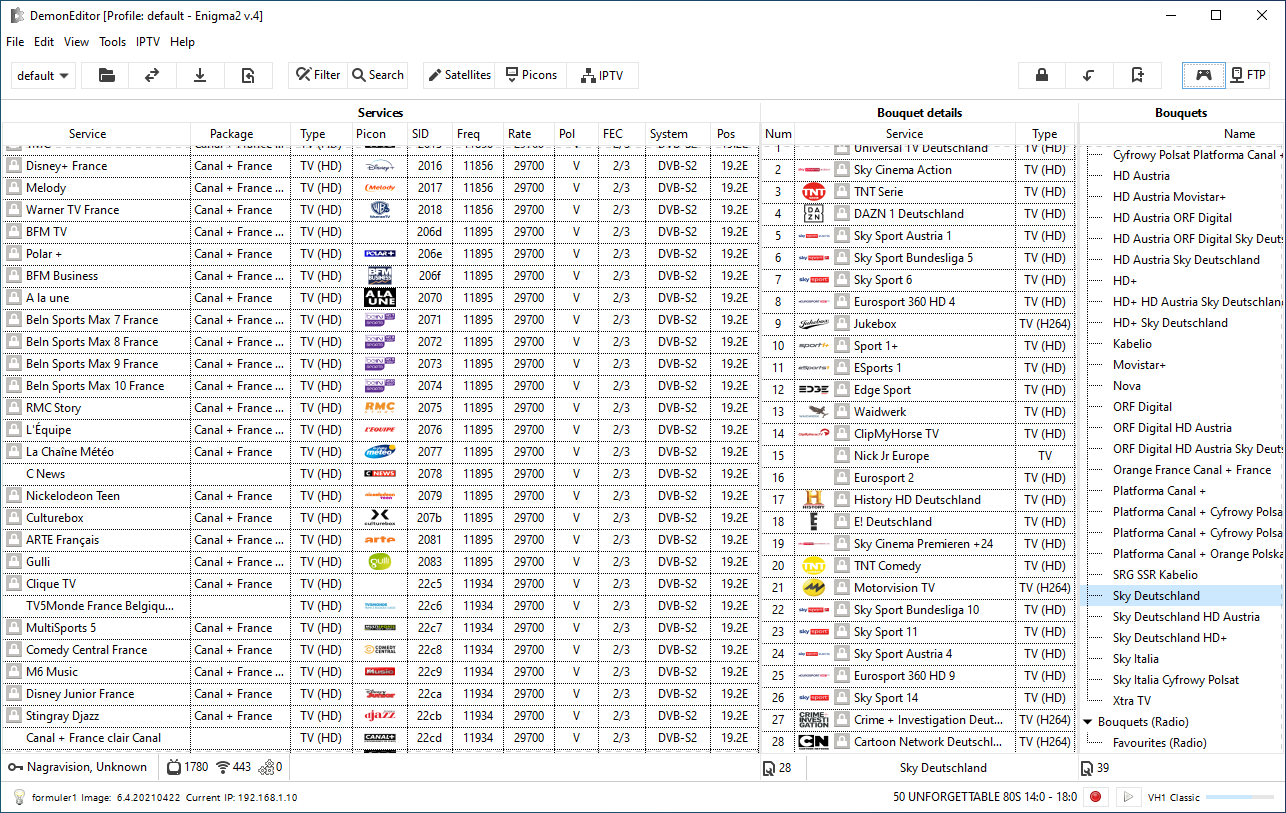This screenshot has height=813, width=1286.
Task: Open the Search bar
Action: point(377,75)
